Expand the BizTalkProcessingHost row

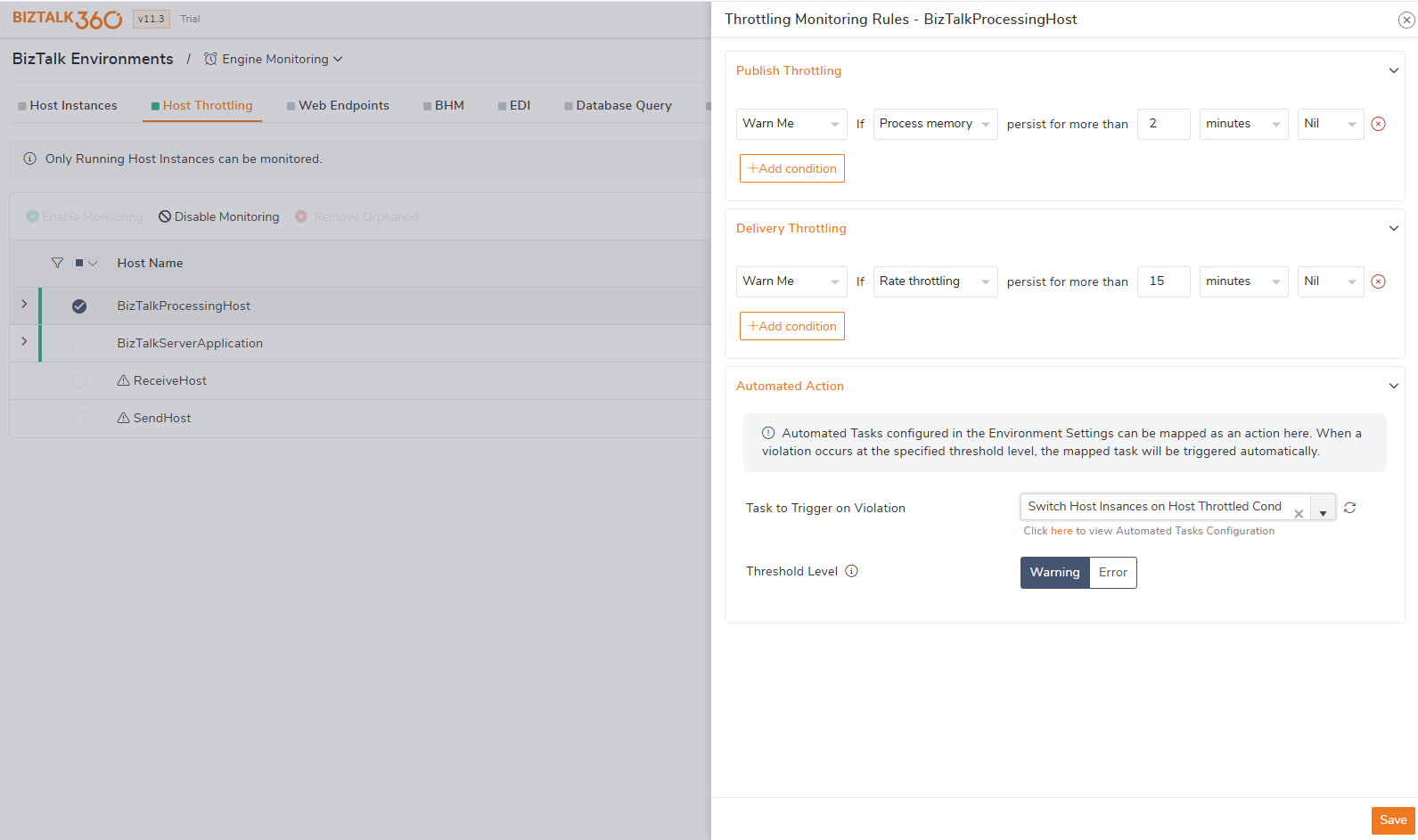[x=24, y=304]
